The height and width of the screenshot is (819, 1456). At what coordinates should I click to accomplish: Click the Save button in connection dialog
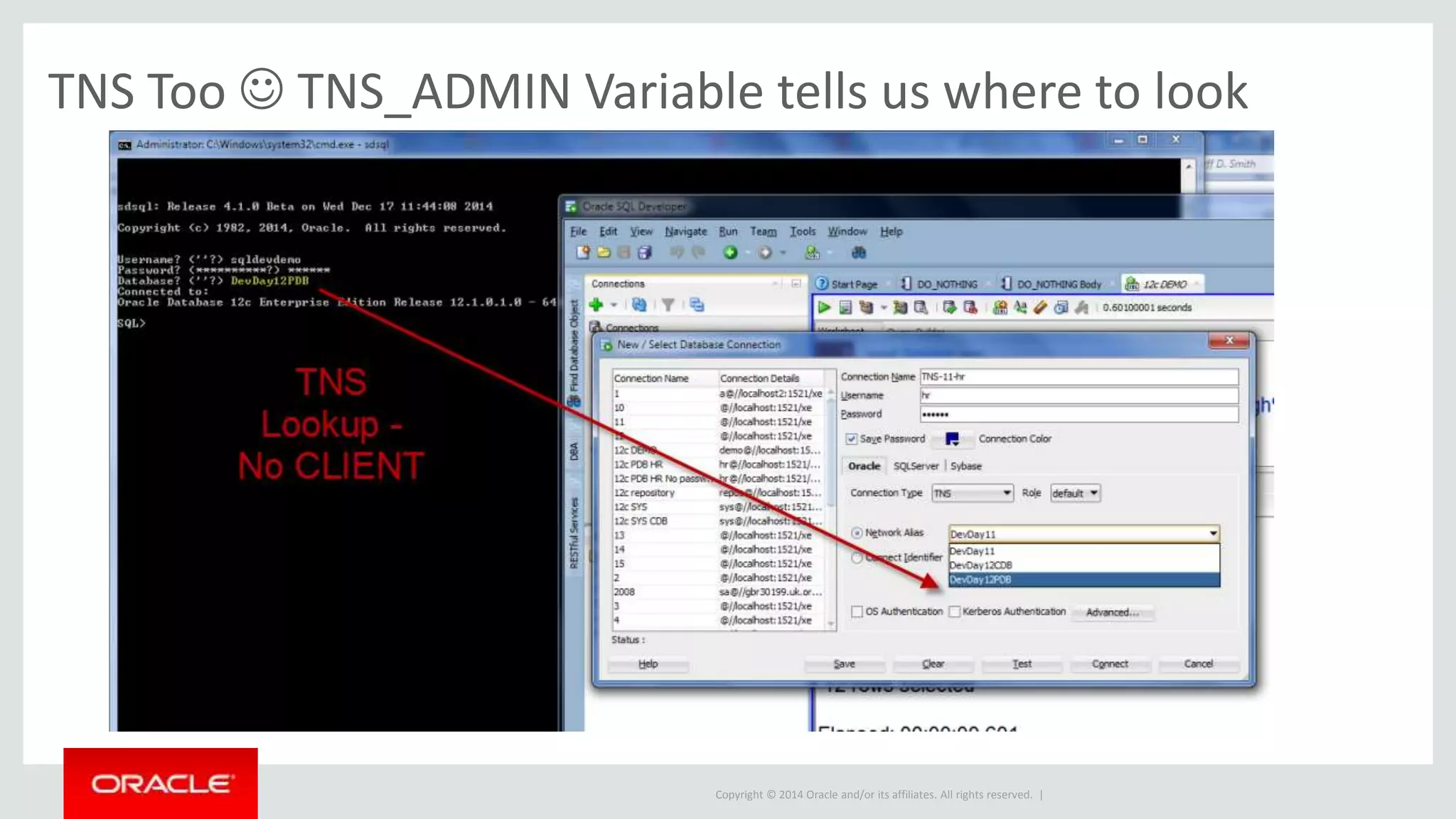click(x=844, y=663)
